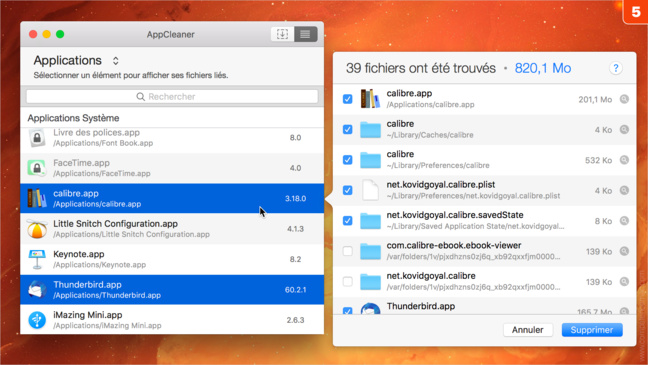Click the Little Snitch app icon

(37, 229)
